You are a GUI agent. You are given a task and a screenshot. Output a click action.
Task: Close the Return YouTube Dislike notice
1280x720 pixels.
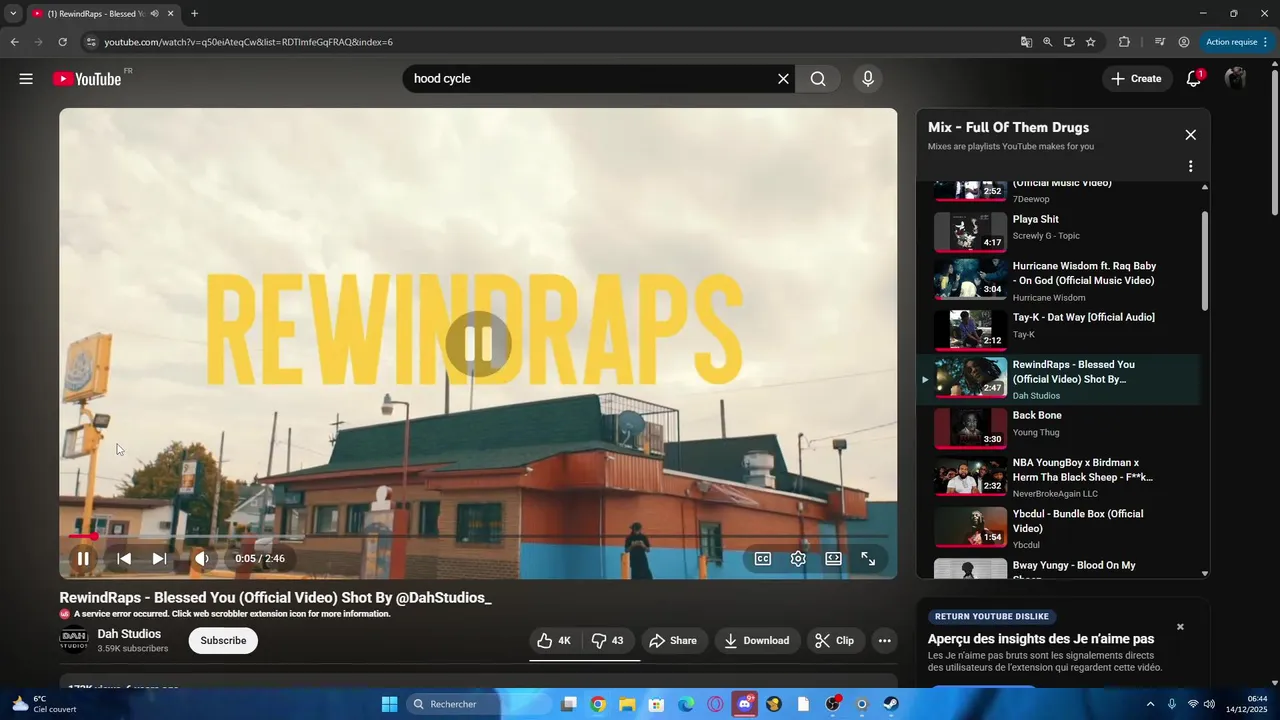(1180, 627)
